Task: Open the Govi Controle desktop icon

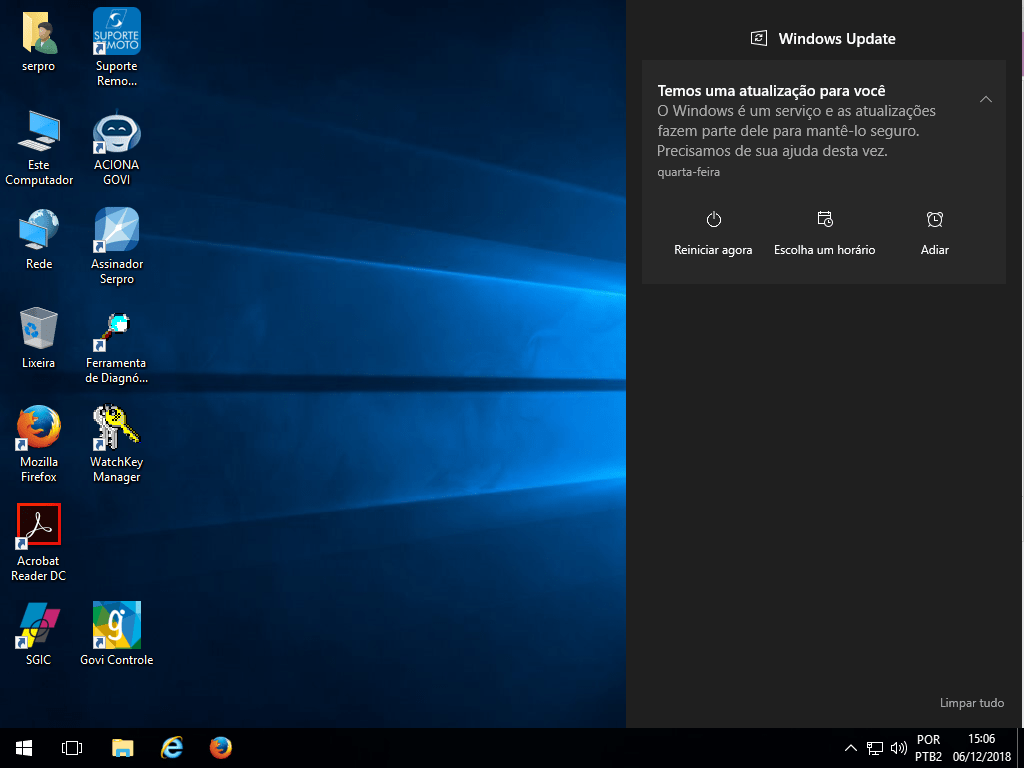Action: 117,625
